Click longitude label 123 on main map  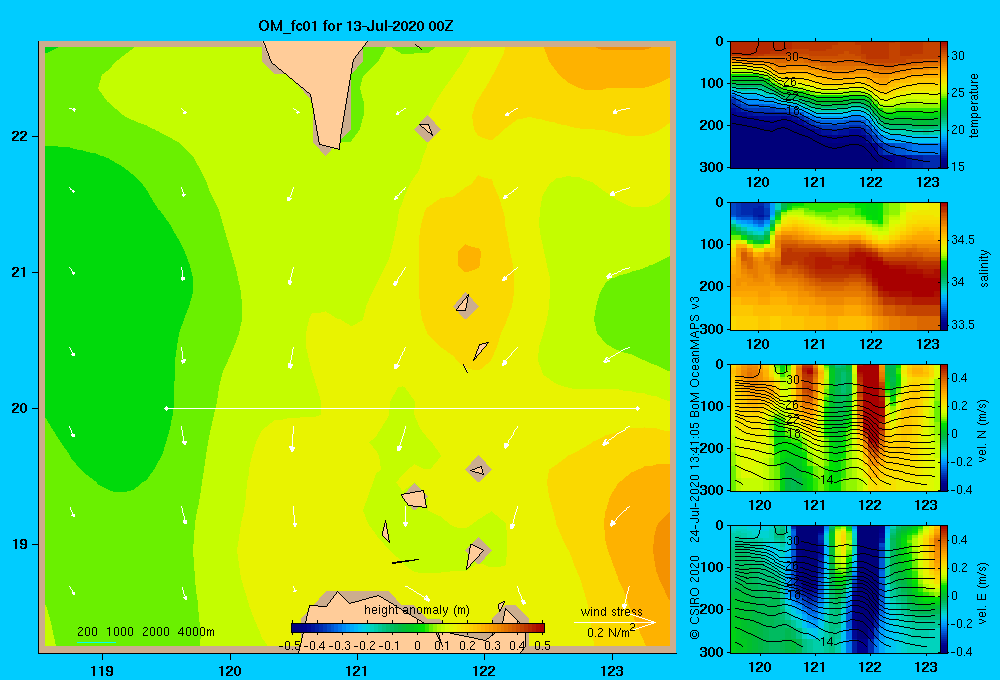coord(612,670)
